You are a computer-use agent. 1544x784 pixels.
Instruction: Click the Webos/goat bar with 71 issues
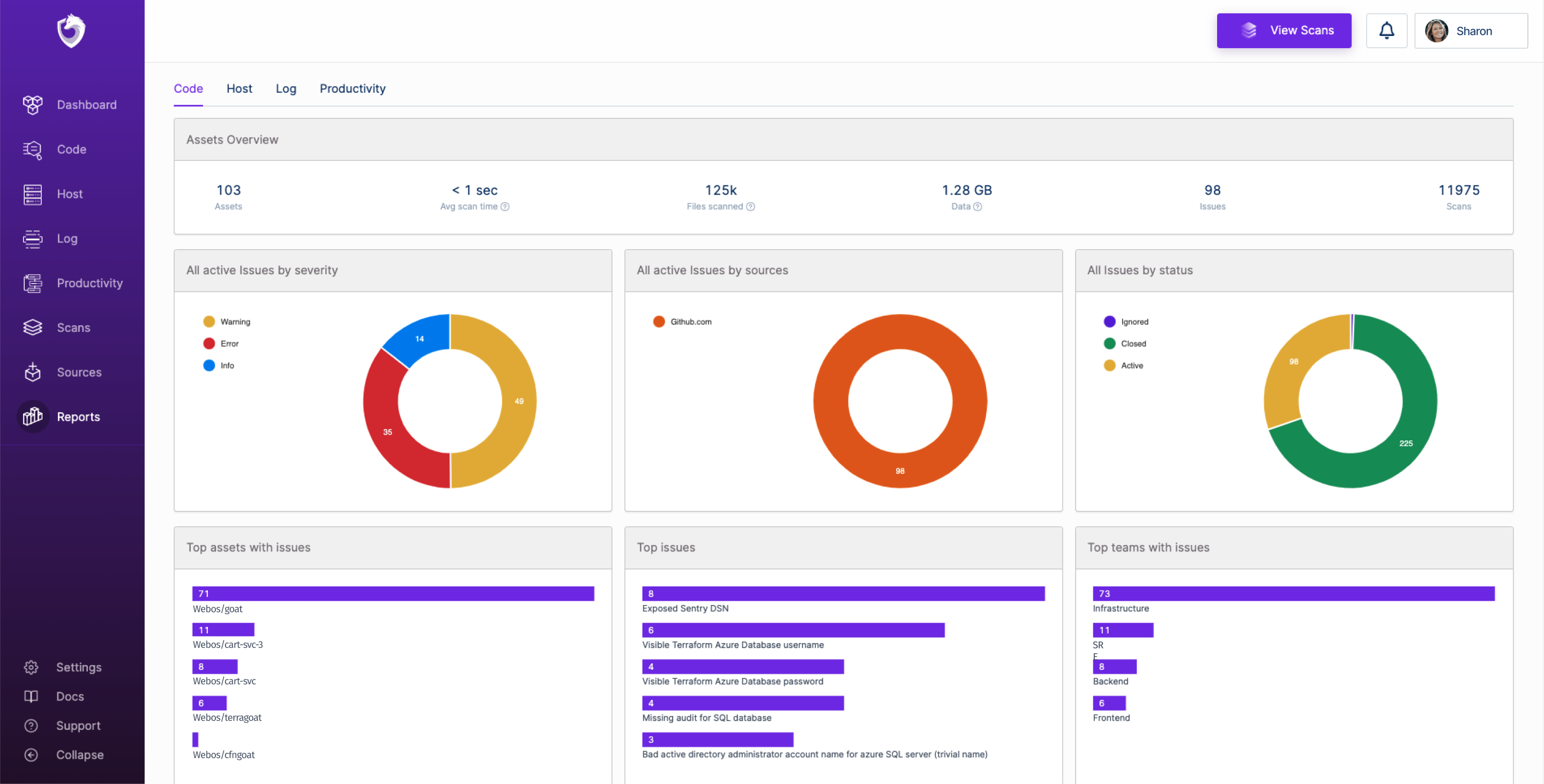pyautogui.click(x=393, y=593)
